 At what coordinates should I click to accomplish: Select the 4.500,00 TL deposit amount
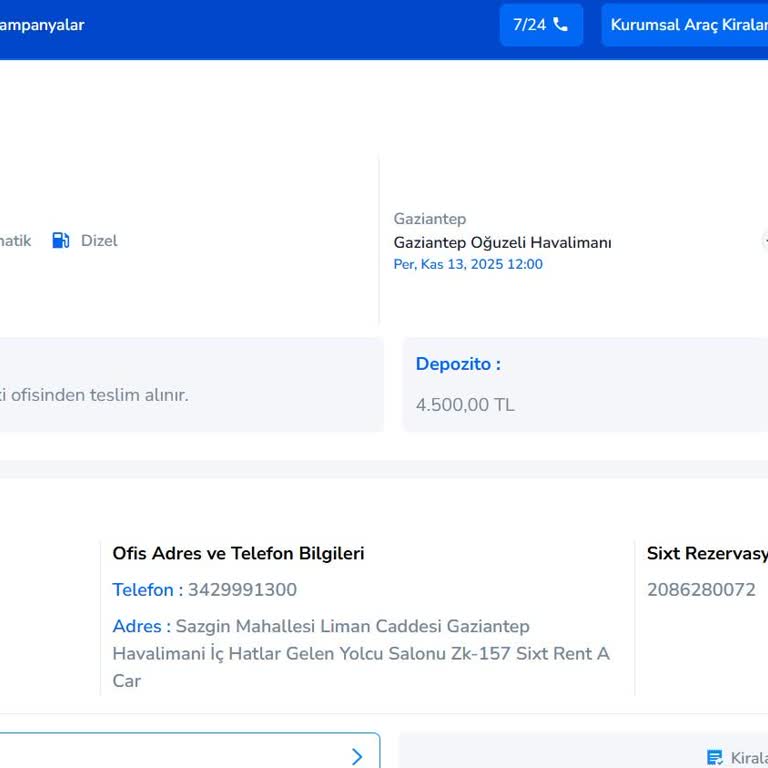point(465,405)
